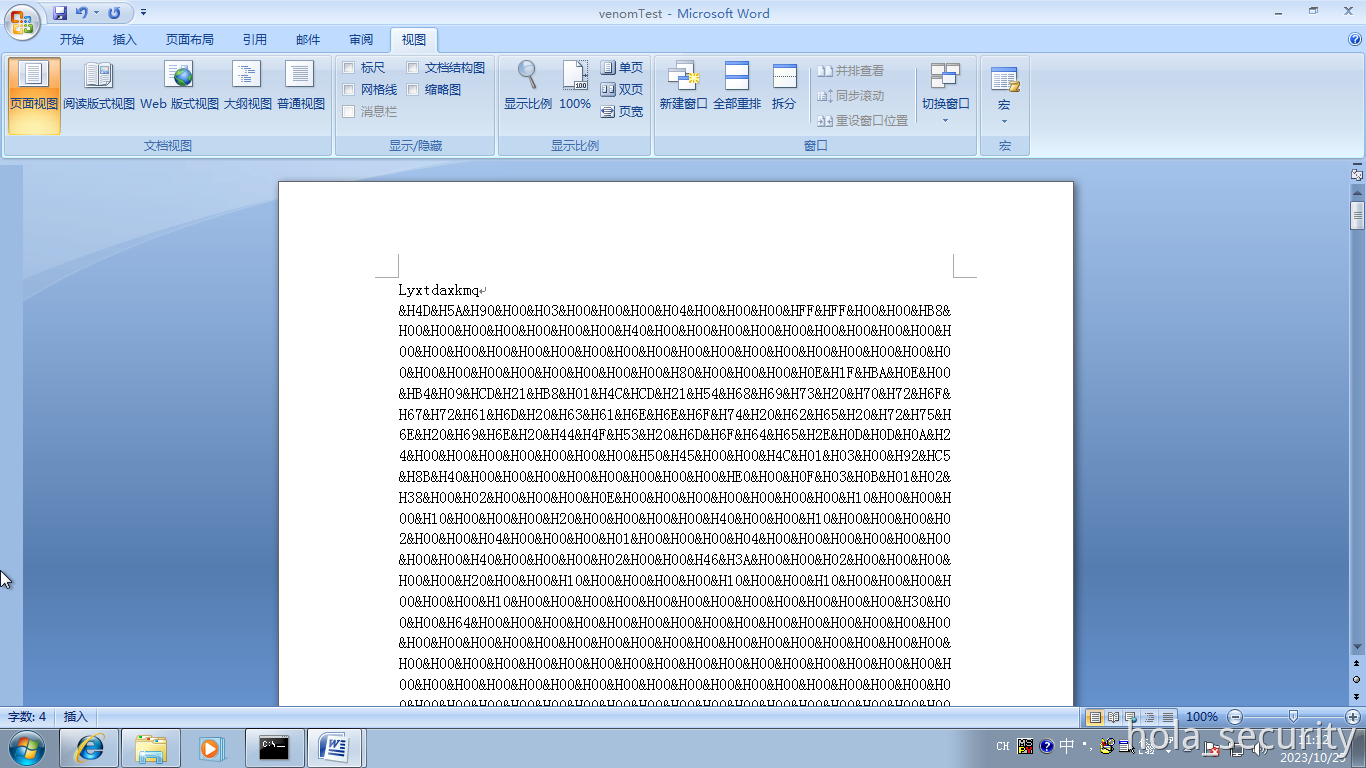1366x768 pixels.
Task: Open the command prompt from the taskbar
Action: 274,747
